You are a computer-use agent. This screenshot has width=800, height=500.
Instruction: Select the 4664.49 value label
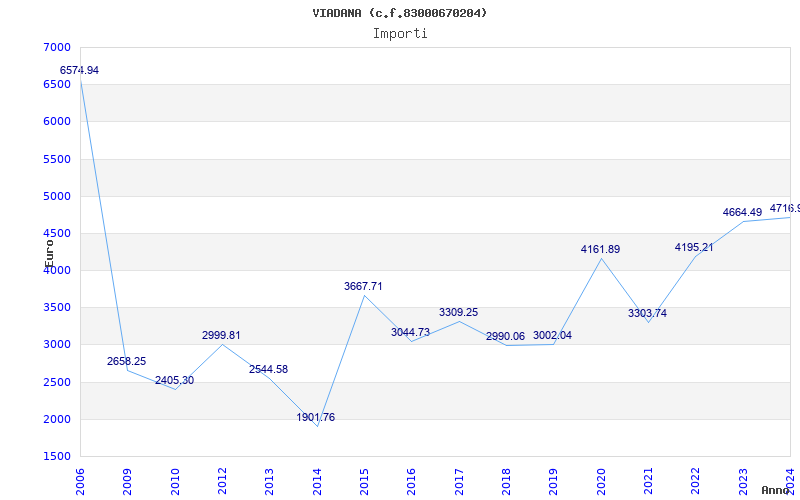[742, 212]
